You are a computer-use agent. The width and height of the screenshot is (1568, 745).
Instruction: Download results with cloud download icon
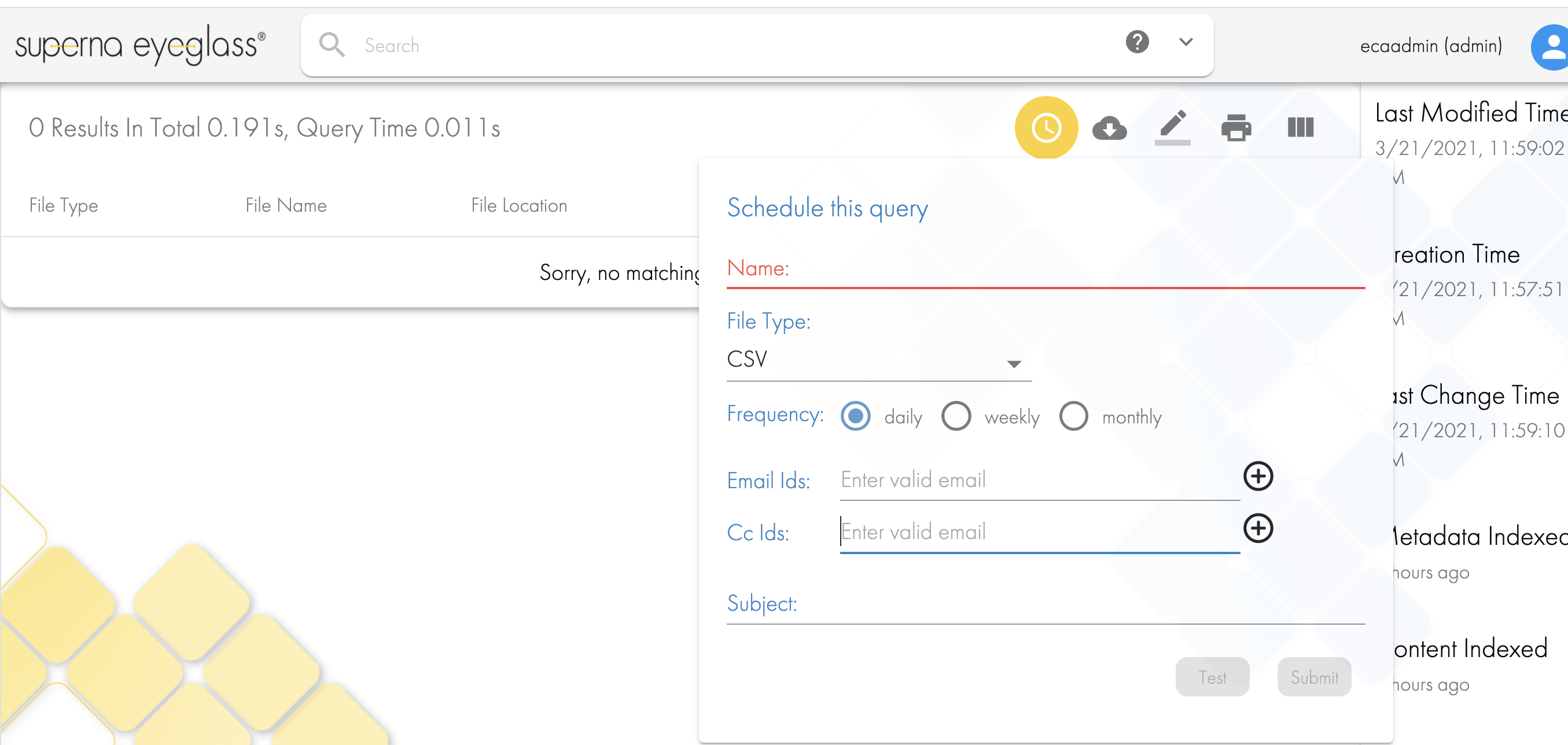[x=1109, y=128]
